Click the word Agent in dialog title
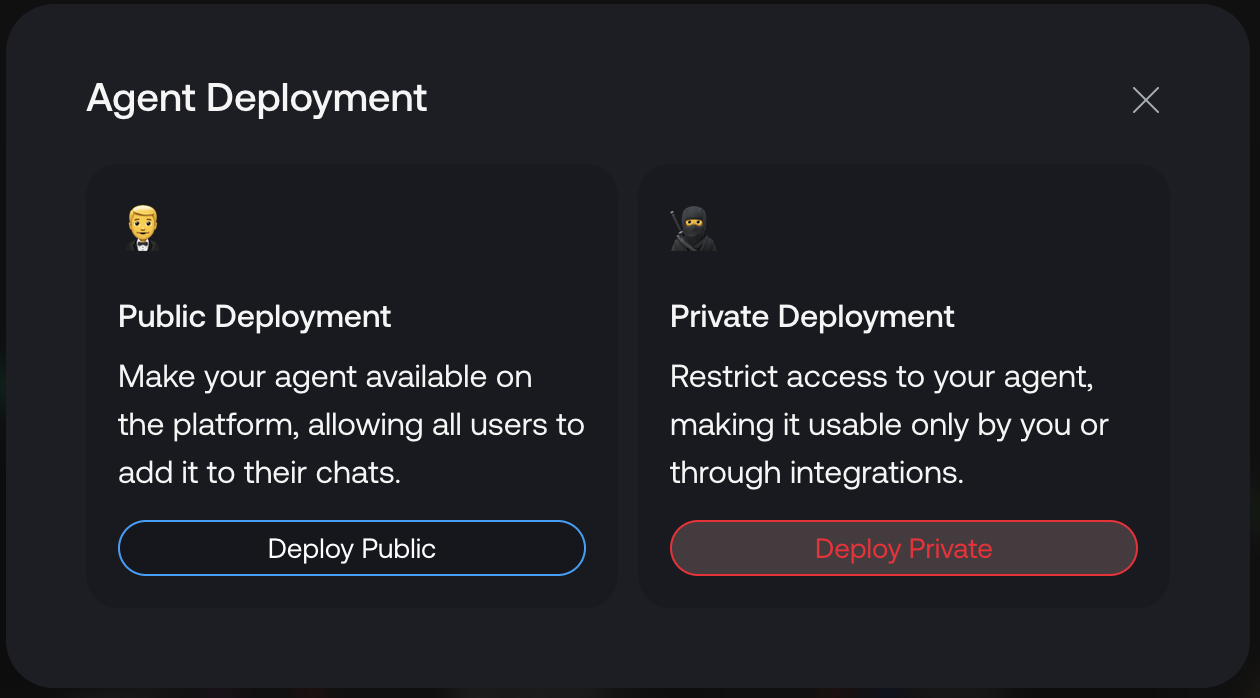 (141, 99)
